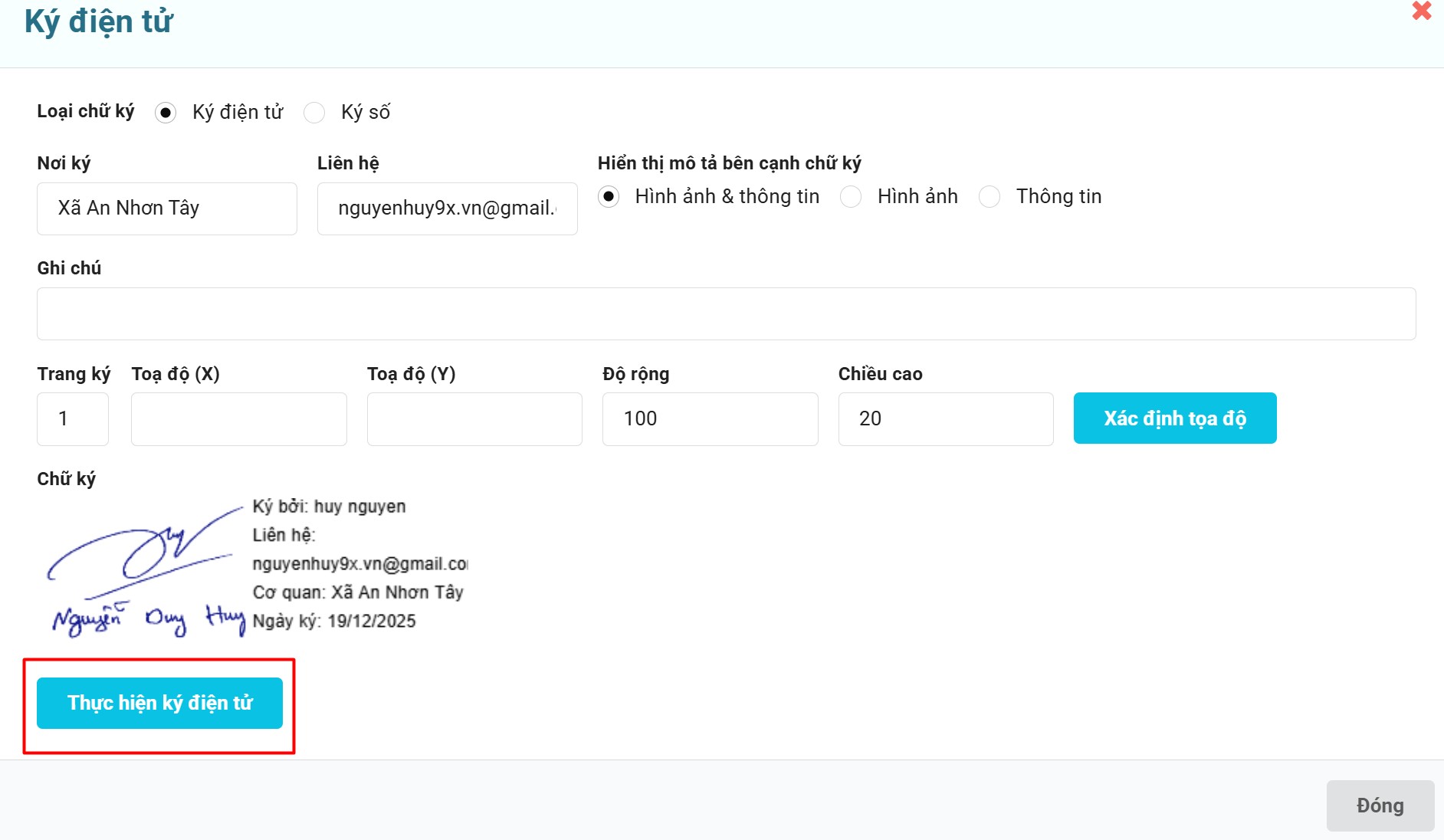
Task: Click the "Ký bởi: huy nguyen" signature info text
Action: (x=329, y=507)
